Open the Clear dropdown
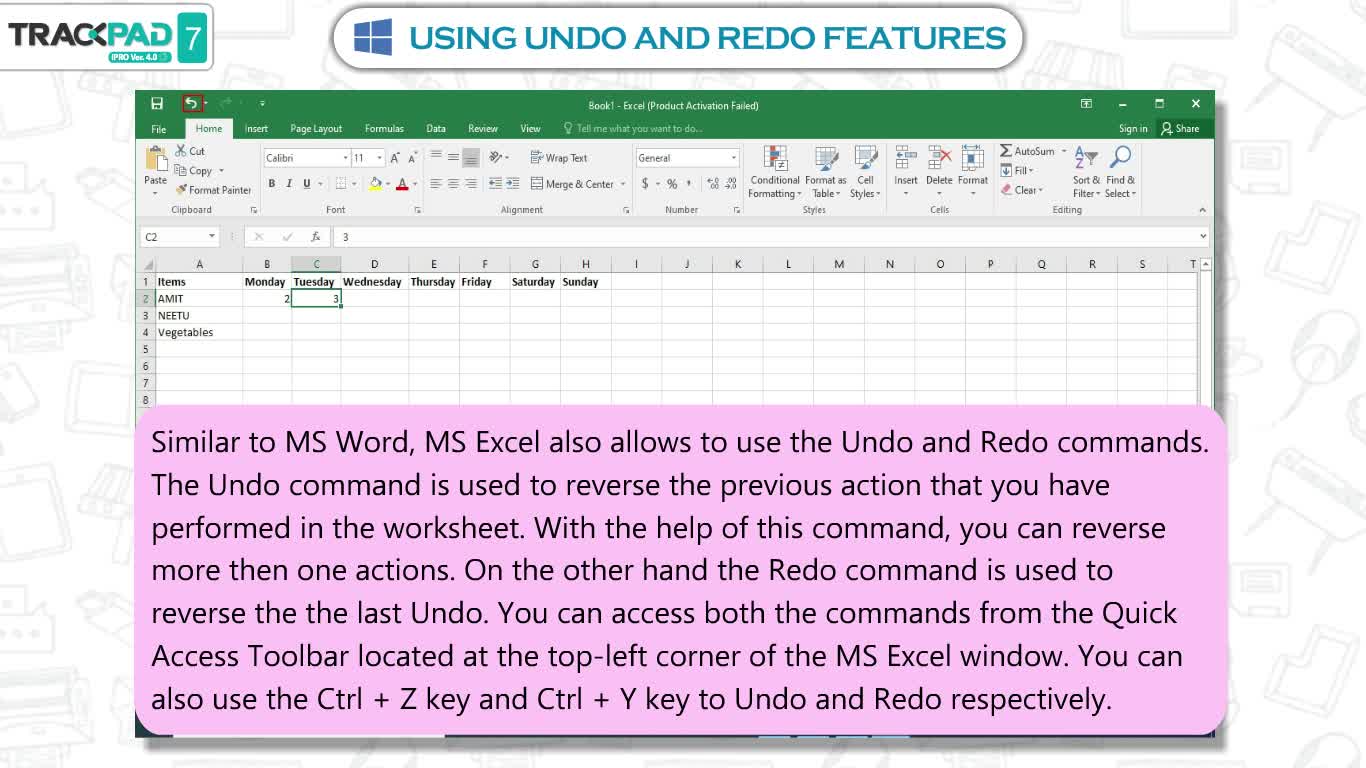Viewport: 1366px width, 768px height. pos(1021,190)
